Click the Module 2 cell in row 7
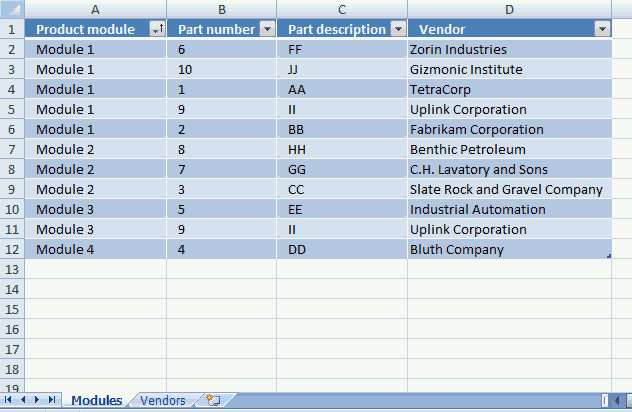 [x=96, y=149]
